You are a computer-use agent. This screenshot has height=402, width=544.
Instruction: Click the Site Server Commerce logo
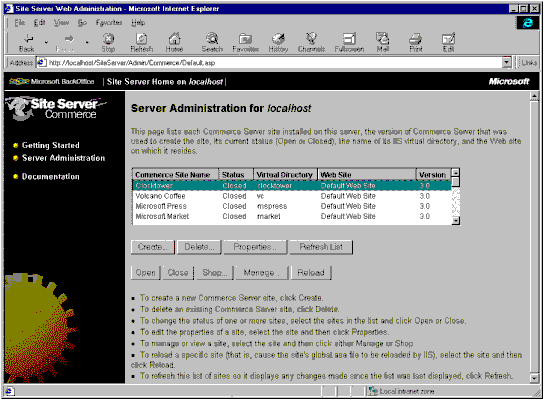coord(56,108)
